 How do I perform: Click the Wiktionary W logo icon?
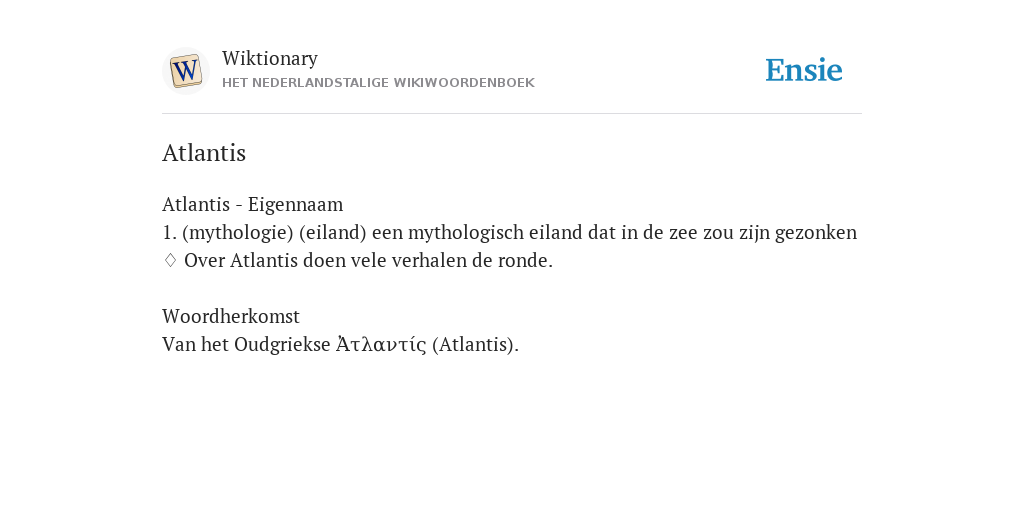click(x=185, y=71)
